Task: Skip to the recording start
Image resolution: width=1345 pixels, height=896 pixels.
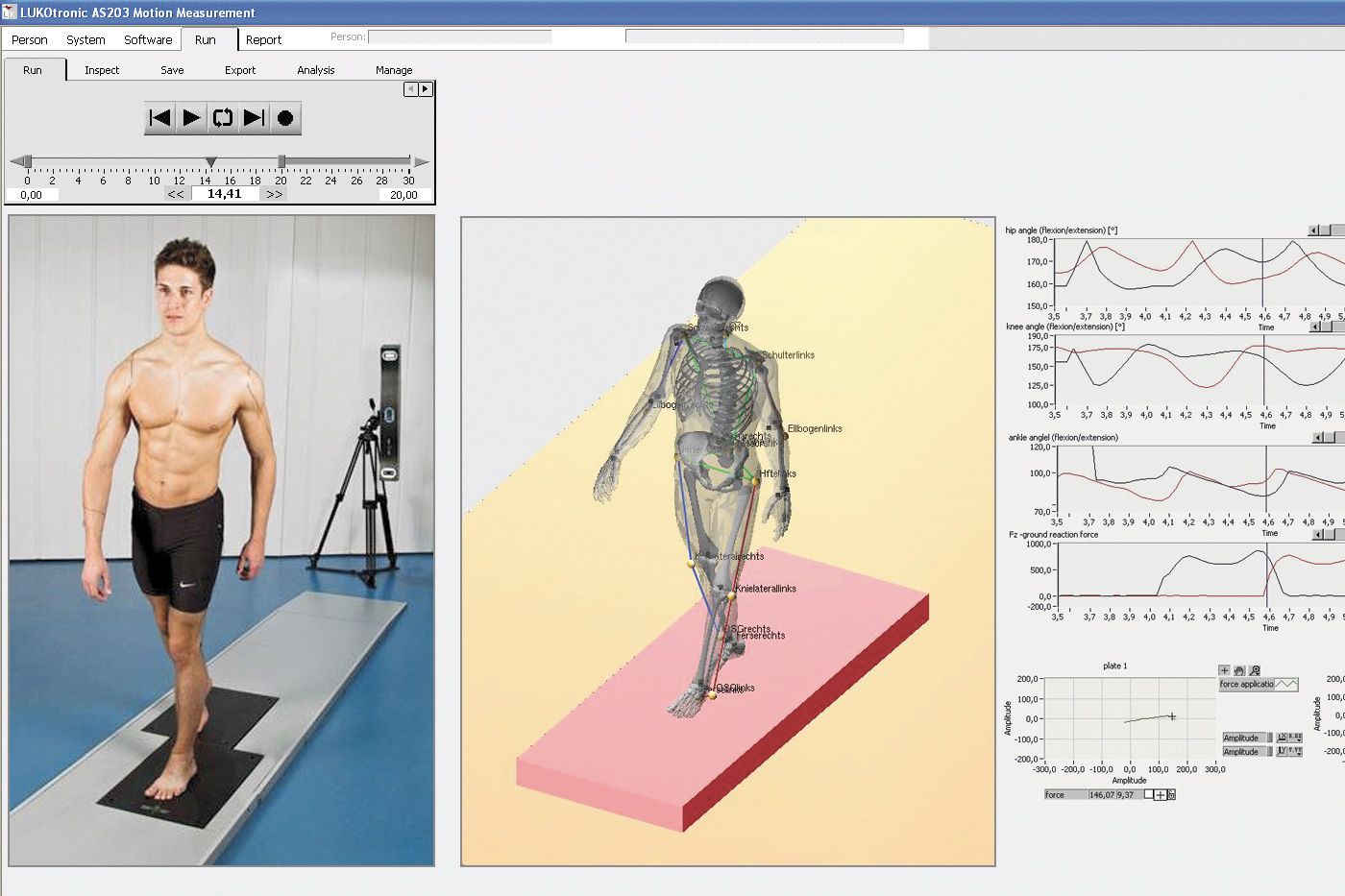Action: click(x=159, y=118)
